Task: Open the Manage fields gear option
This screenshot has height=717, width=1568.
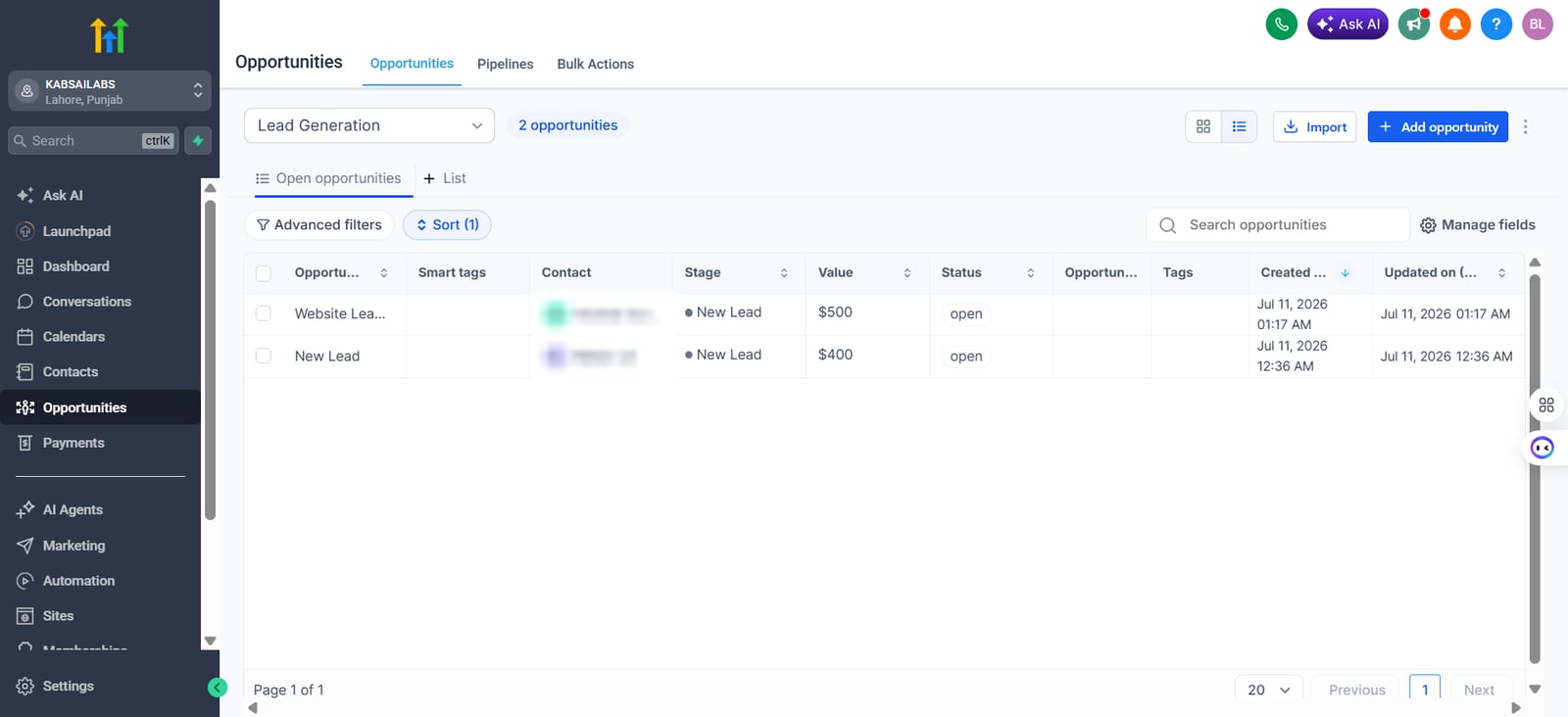Action: [x=1478, y=225]
